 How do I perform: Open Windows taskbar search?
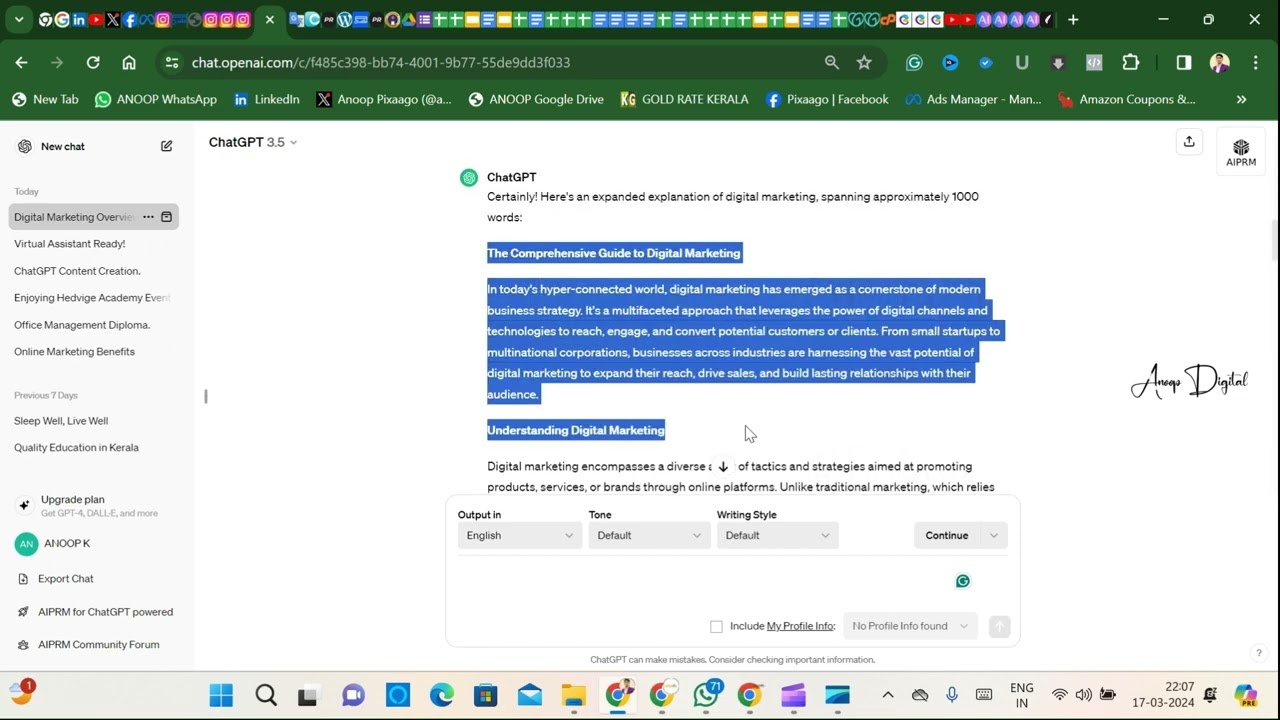pos(265,695)
